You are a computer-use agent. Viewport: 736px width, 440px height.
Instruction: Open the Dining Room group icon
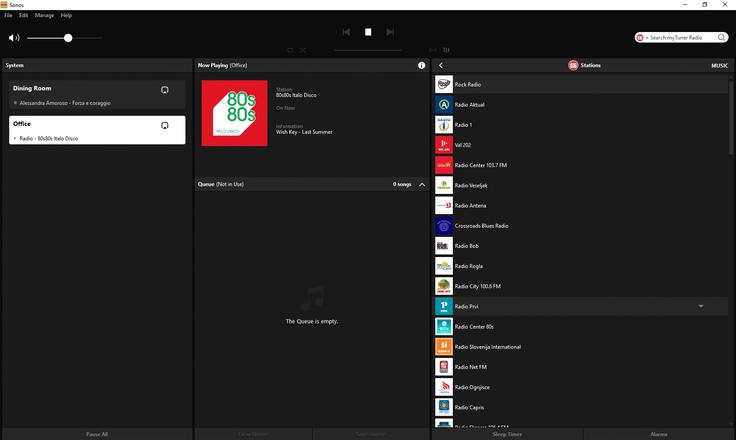pyautogui.click(x=165, y=90)
